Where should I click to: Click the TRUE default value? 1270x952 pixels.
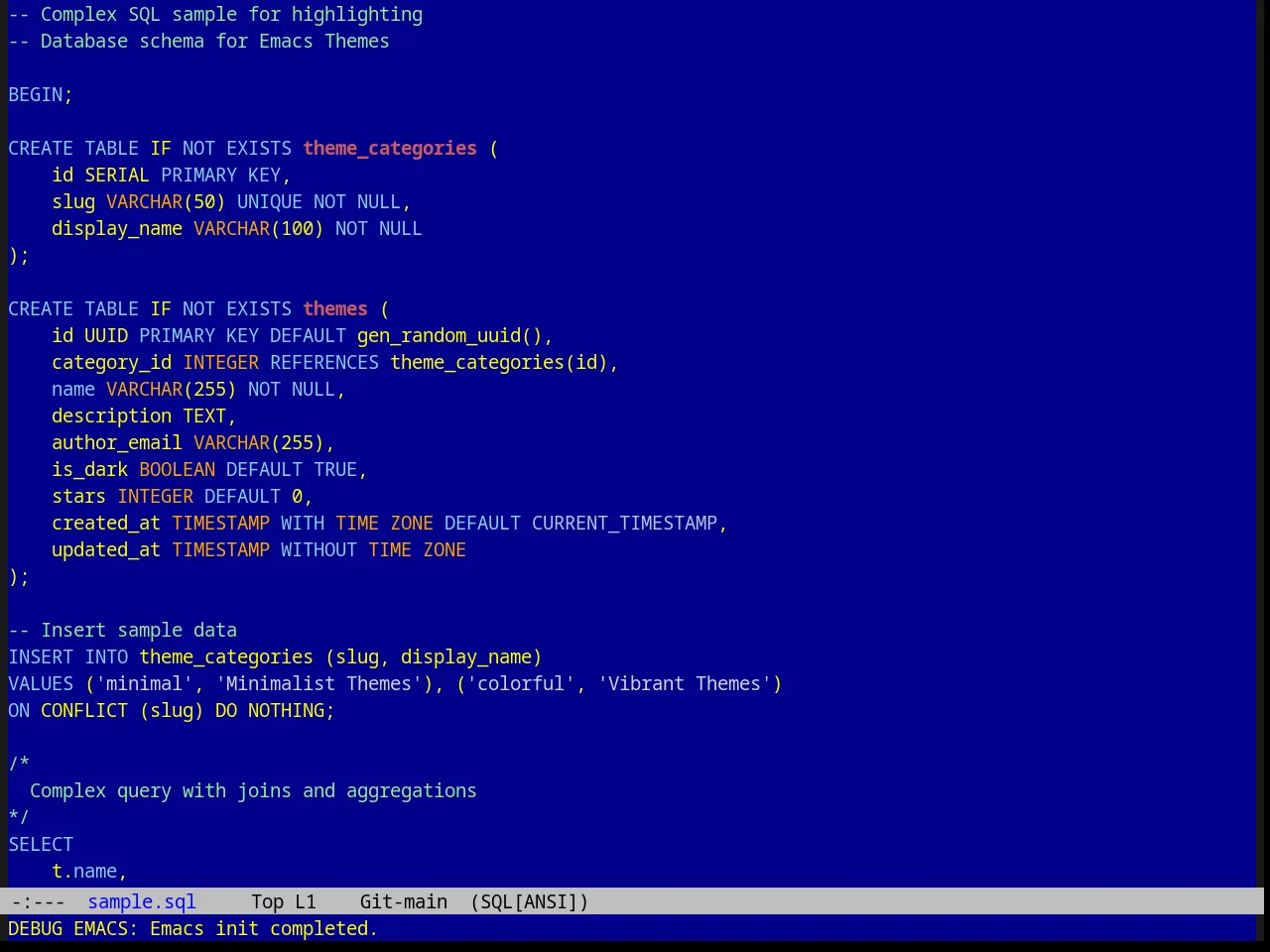tap(335, 469)
